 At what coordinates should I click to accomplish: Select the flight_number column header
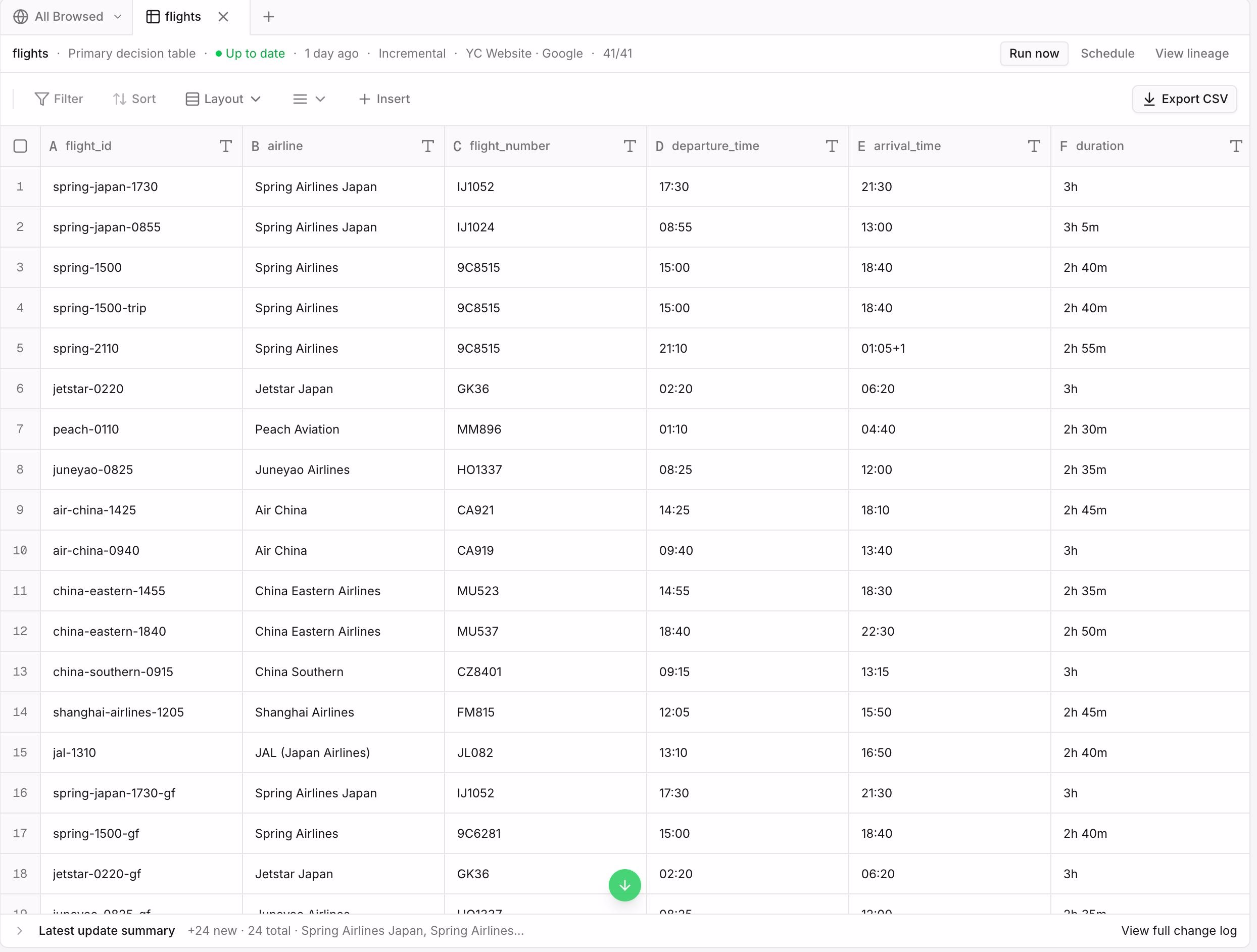coord(546,146)
